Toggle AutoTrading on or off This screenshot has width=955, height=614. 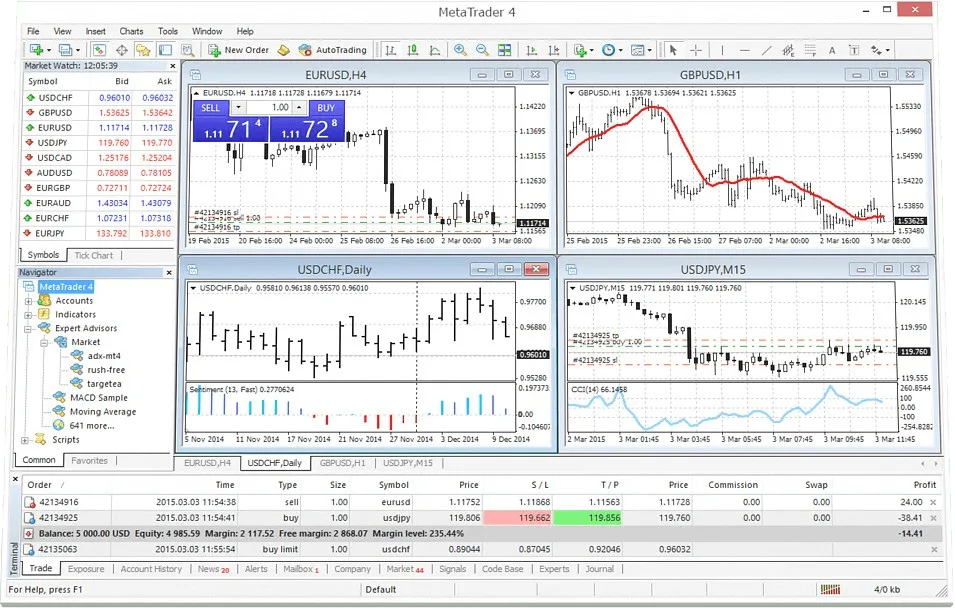click(x=333, y=50)
